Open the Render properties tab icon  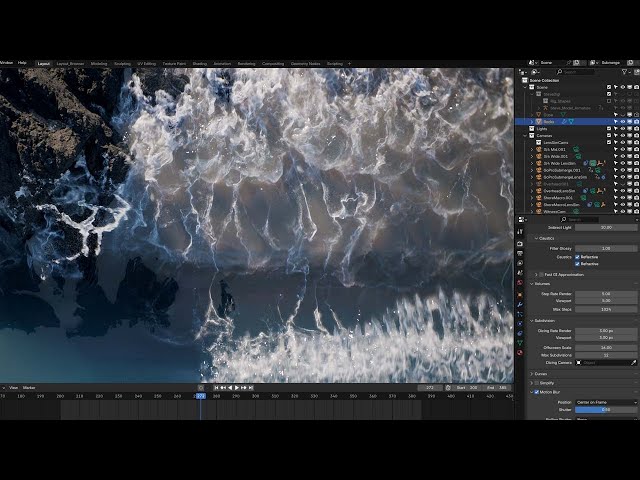[520, 244]
